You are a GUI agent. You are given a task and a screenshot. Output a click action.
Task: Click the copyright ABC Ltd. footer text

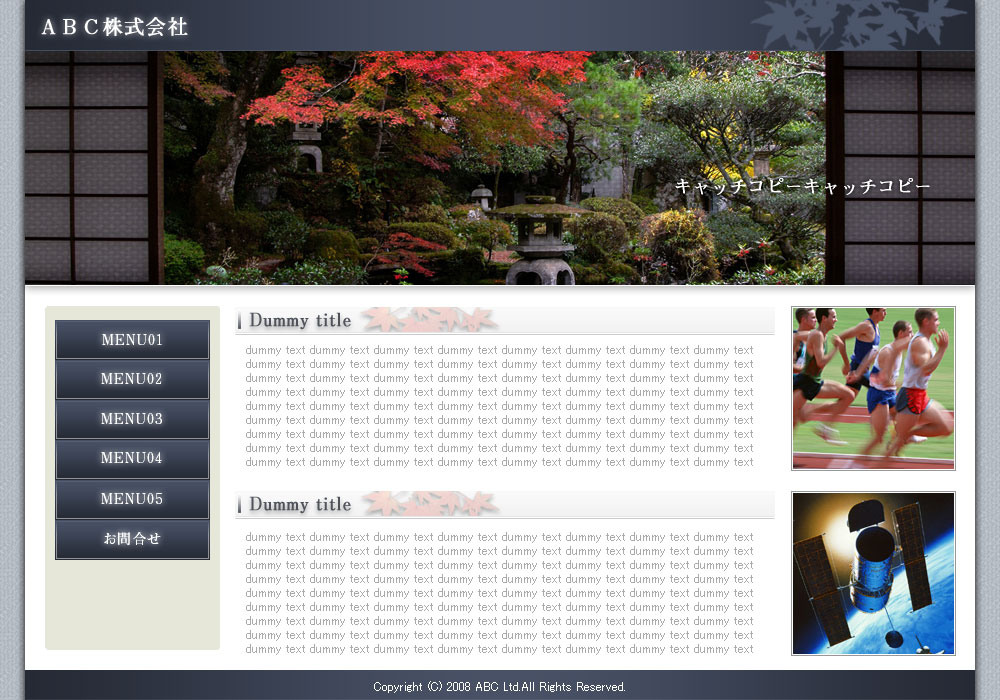pyautogui.click(x=499, y=687)
